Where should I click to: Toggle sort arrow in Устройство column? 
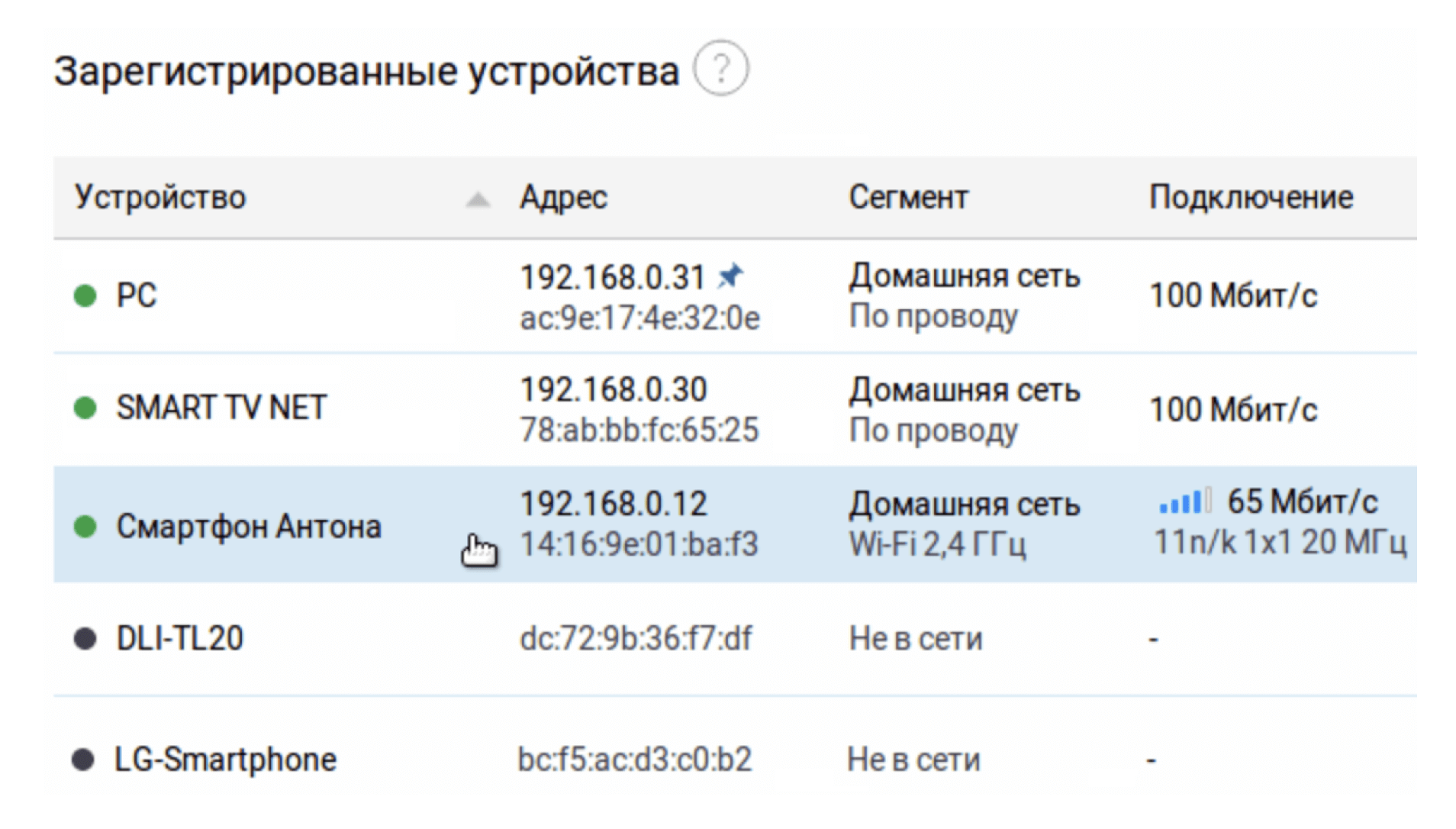coord(478,200)
